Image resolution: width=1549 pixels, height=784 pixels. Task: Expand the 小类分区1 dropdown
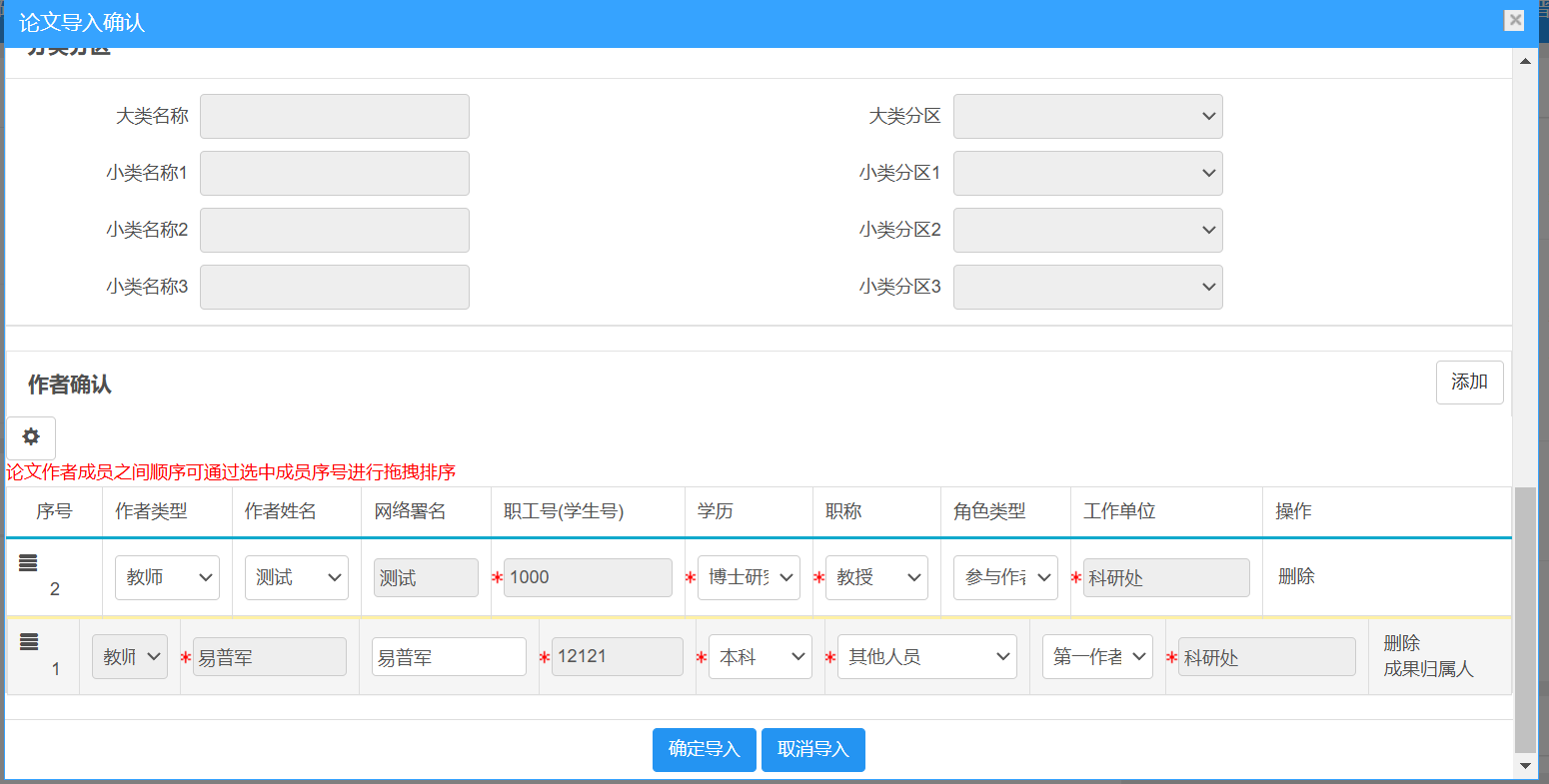pos(1087,174)
